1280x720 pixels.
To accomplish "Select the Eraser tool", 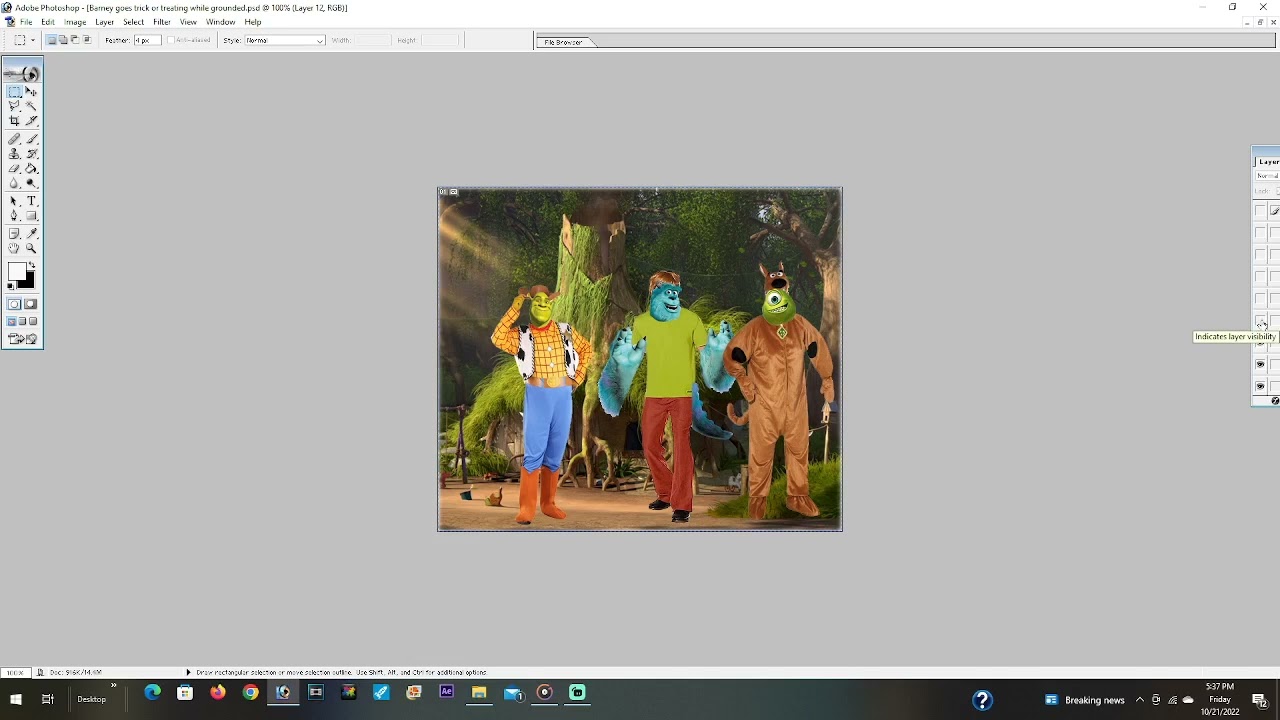I will click(15, 168).
